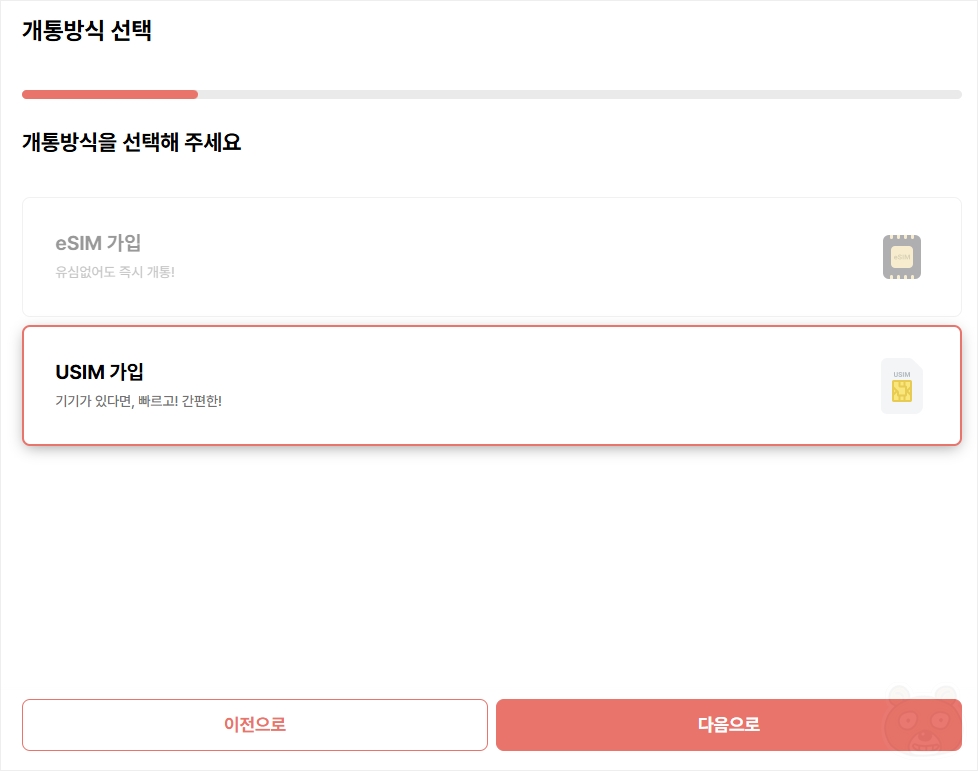Click the '개통방식을 선택해 주세요' heading
The image size is (978, 771).
pos(132,142)
